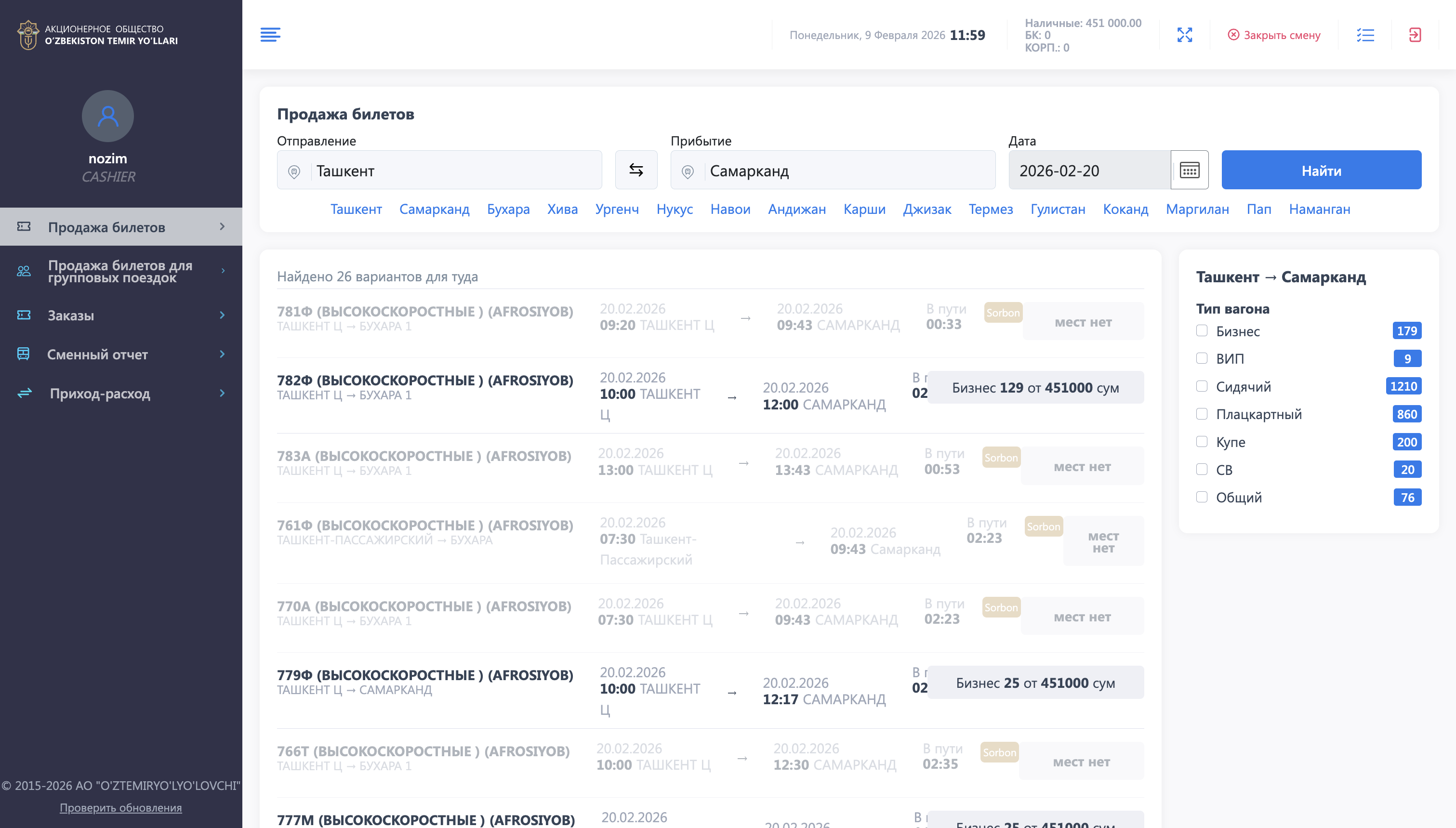Click the checklist icon in the top right
Image resolution: width=1456 pixels, height=828 pixels.
pos(1366,35)
